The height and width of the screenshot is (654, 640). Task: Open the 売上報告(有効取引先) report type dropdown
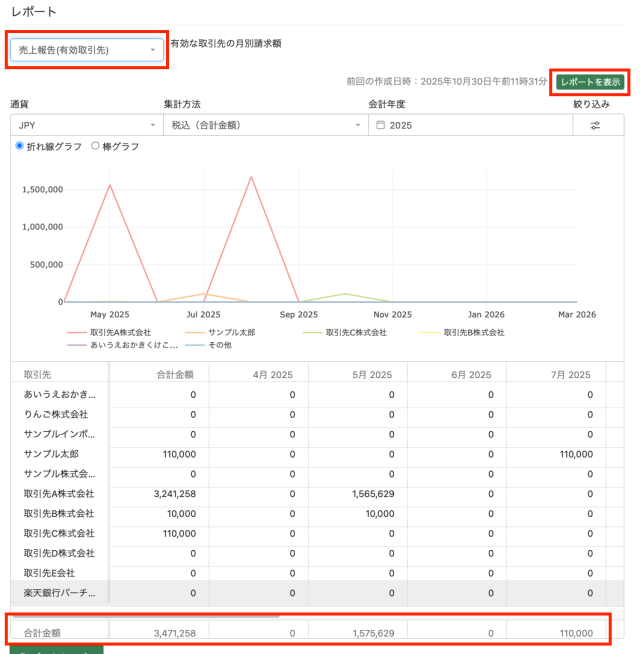coord(87,49)
